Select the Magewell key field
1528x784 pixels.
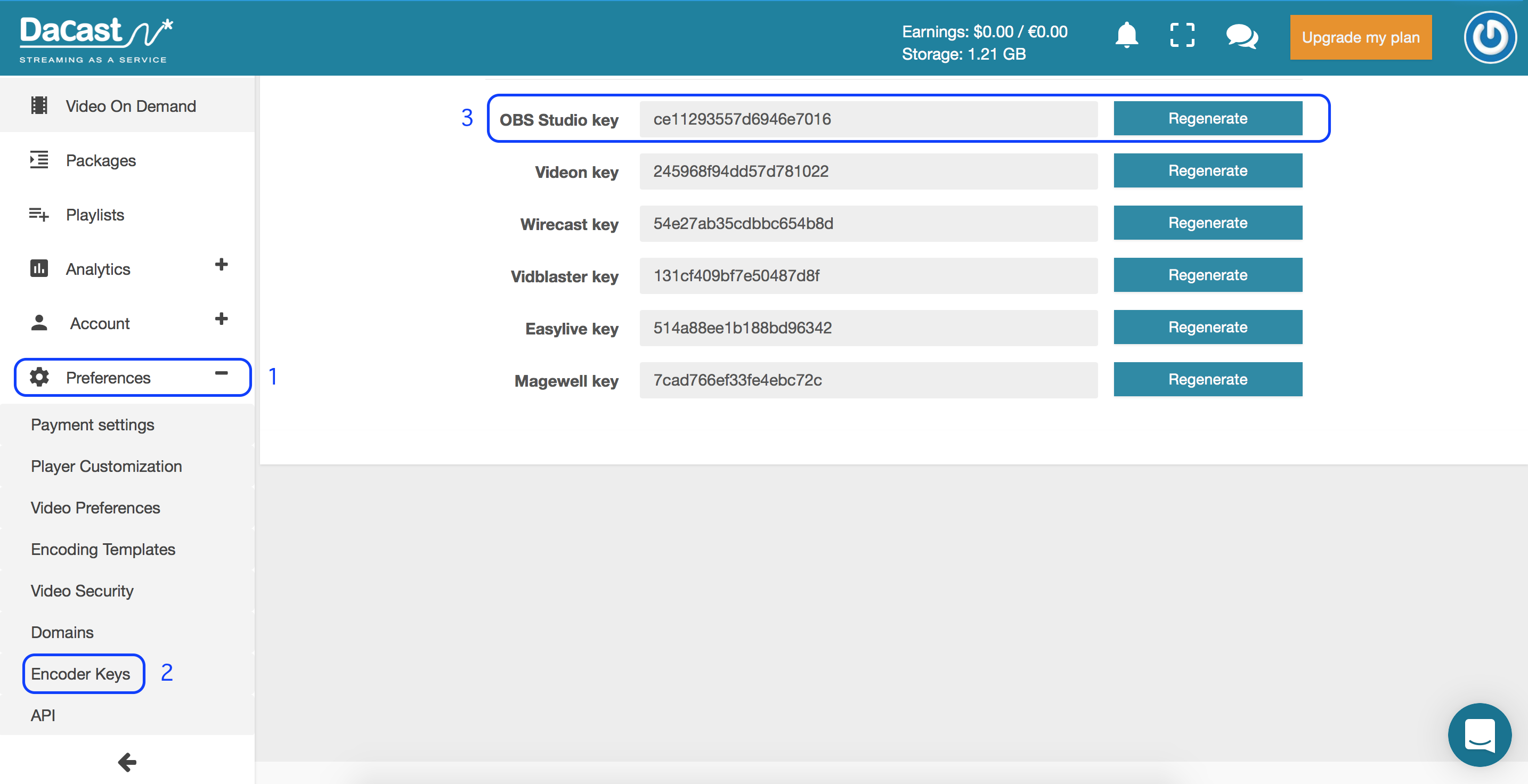point(868,380)
